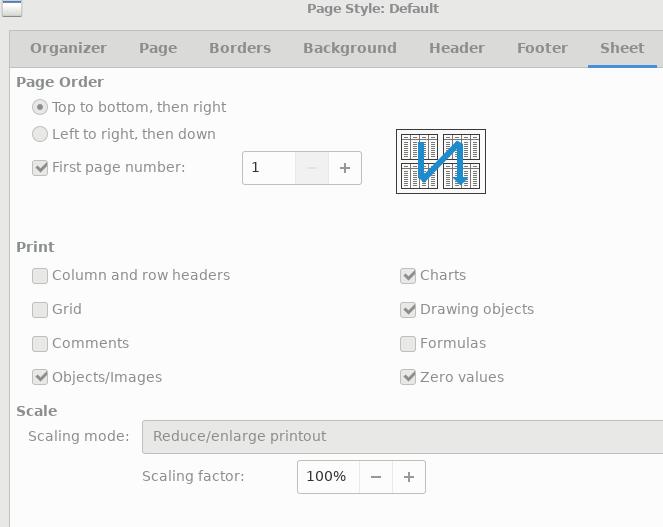
Task: Decrease the scaling factor with minus
Action: (376, 477)
